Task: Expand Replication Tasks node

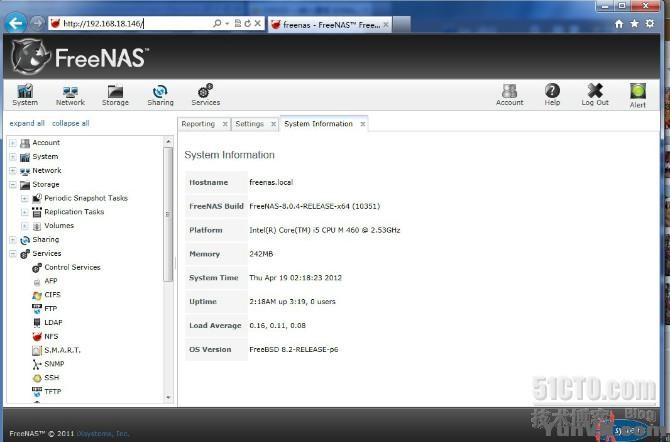Action: click(x=25, y=212)
